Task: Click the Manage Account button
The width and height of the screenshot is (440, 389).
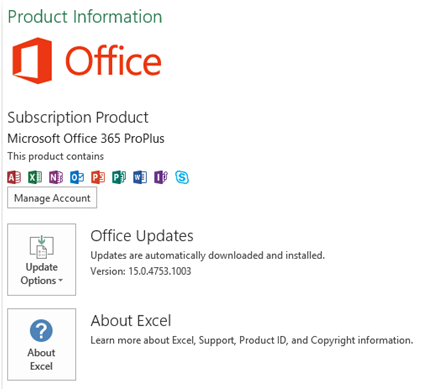Action: [x=52, y=198]
